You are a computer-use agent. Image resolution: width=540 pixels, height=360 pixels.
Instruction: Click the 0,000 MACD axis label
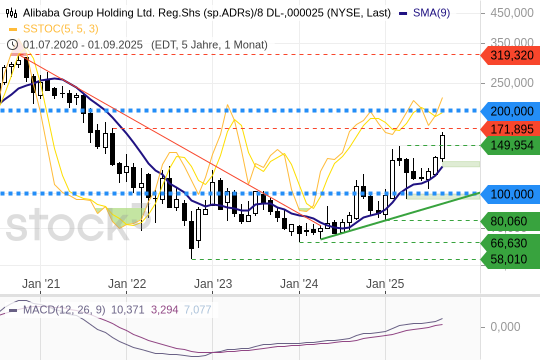point(505,327)
